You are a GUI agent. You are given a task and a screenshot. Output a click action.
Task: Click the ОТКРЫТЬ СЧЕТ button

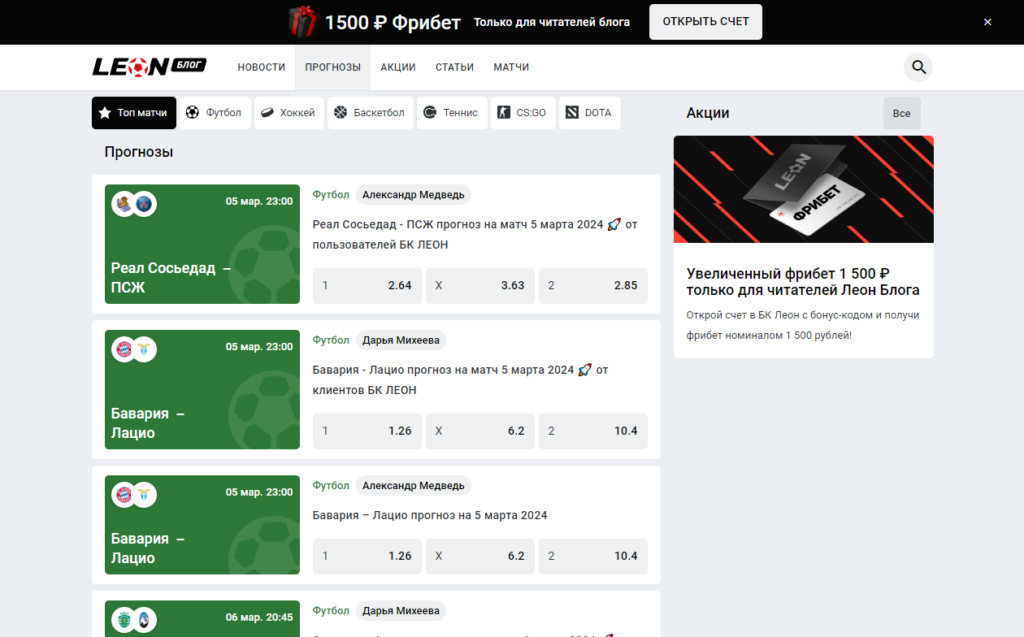click(705, 22)
